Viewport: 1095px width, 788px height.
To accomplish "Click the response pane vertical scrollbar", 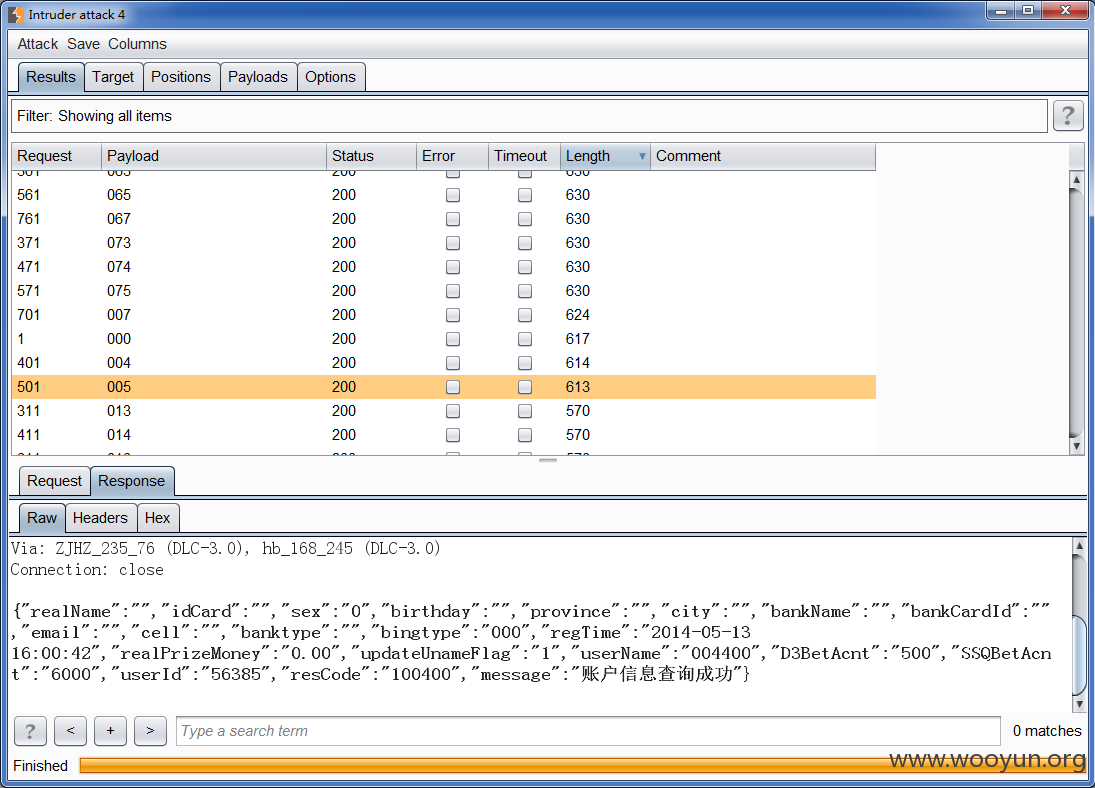I will coord(1079,625).
